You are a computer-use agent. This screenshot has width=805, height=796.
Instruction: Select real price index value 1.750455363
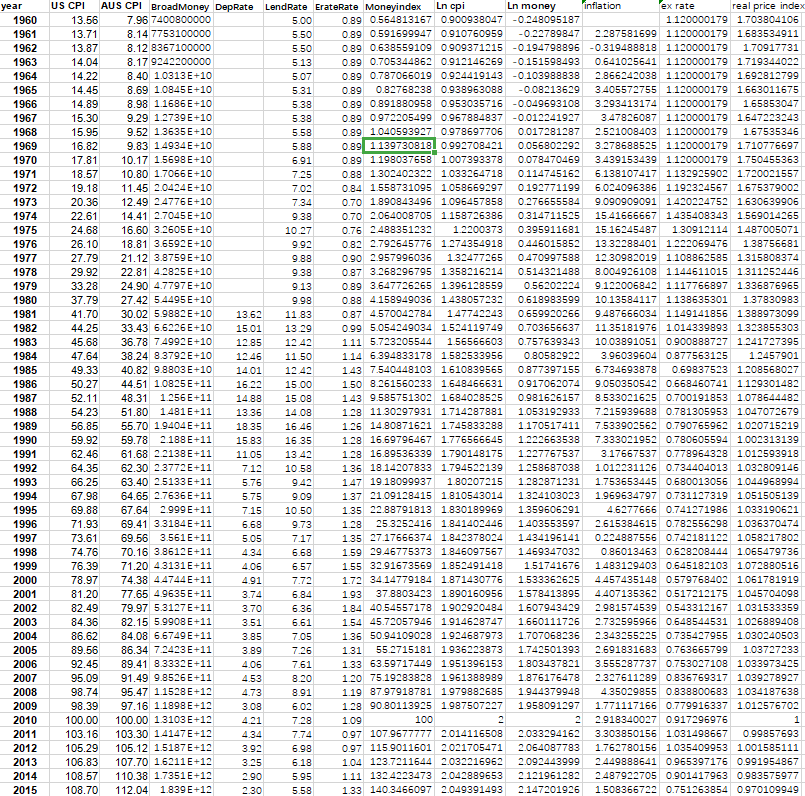tap(768, 160)
